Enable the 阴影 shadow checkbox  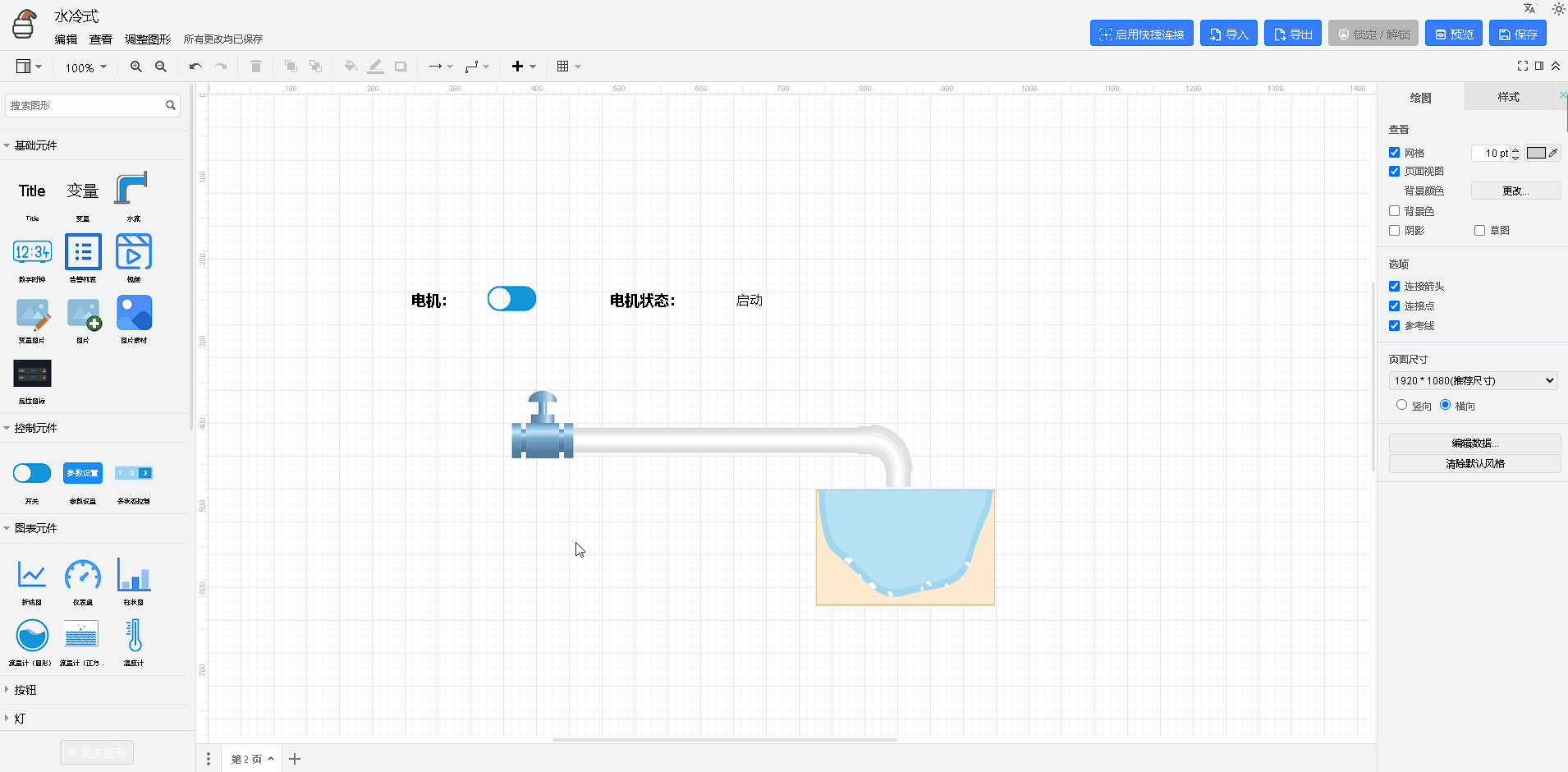pyautogui.click(x=1394, y=231)
